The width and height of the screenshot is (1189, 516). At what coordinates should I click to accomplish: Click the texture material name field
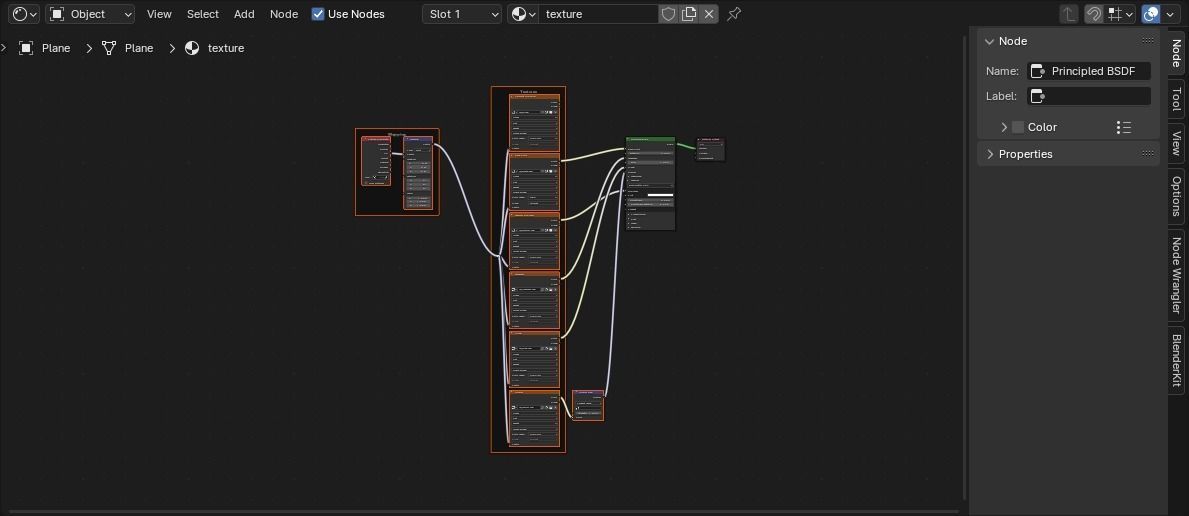pos(598,14)
